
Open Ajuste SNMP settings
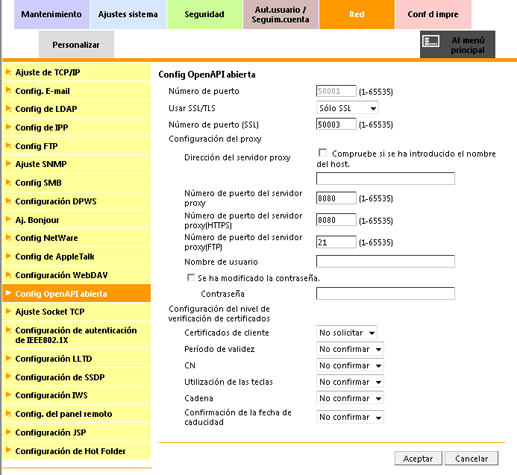tap(77, 164)
